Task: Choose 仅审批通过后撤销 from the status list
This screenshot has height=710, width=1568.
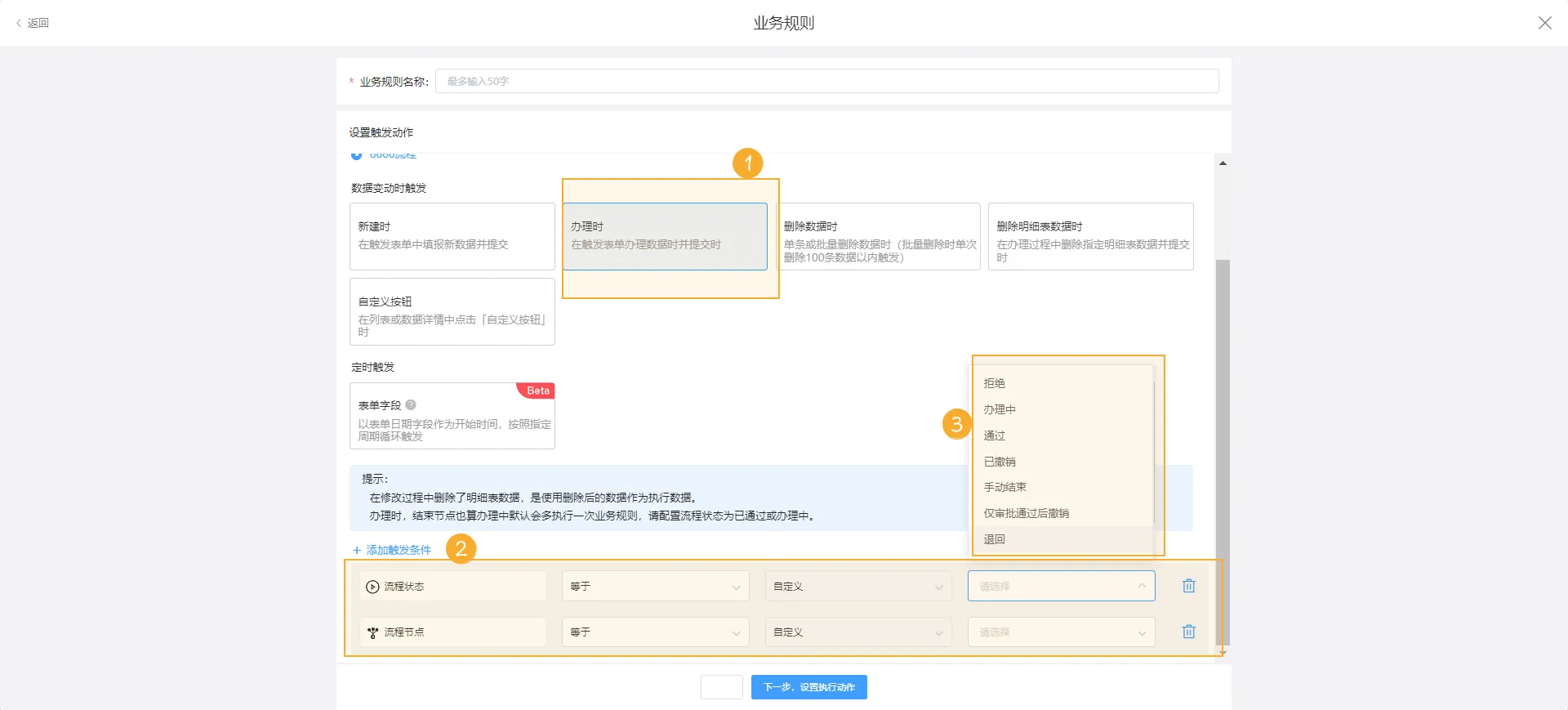Action: click(x=1027, y=513)
